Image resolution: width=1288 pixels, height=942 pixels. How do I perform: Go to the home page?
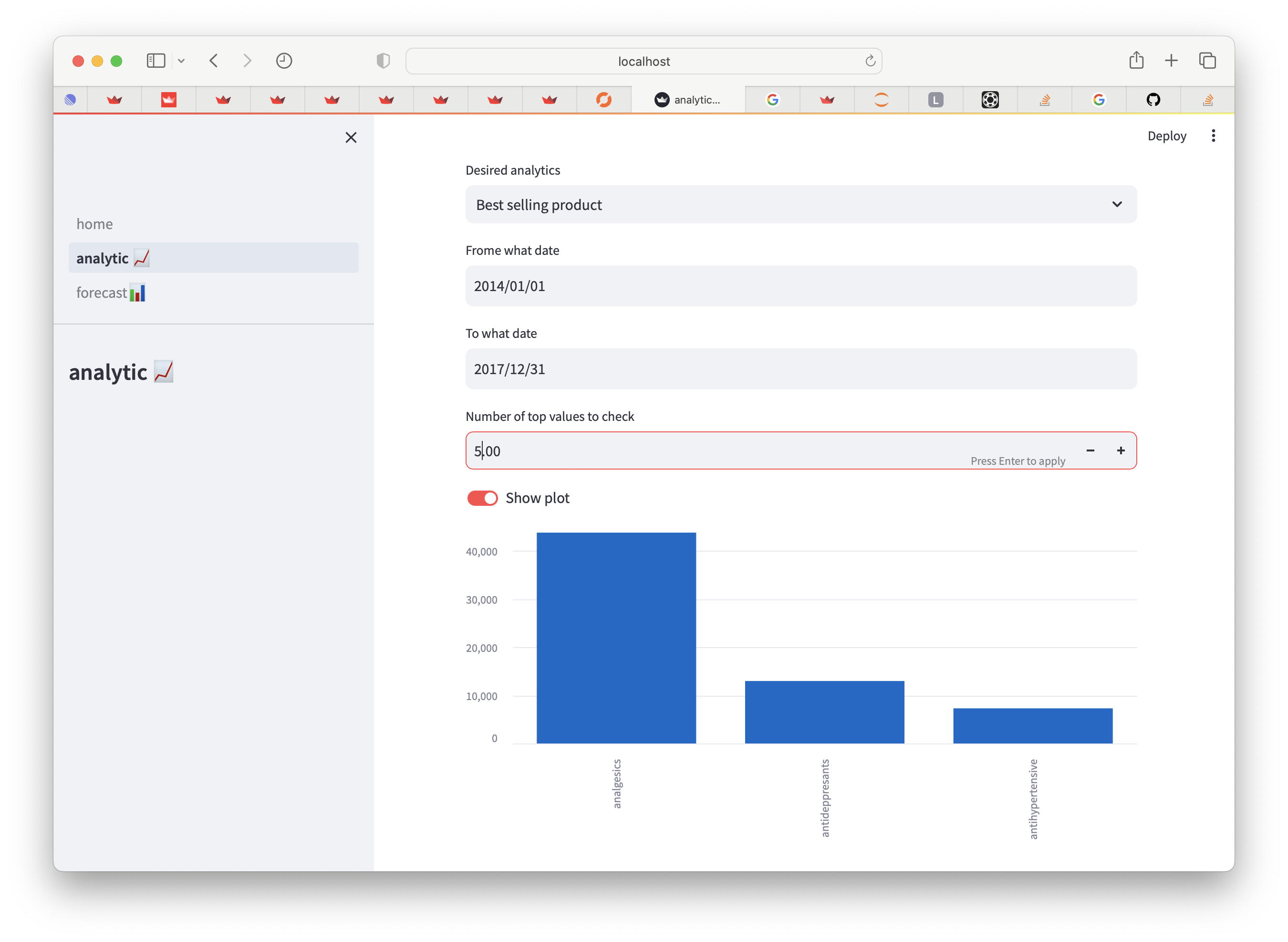pyautogui.click(x=94, y=224)
